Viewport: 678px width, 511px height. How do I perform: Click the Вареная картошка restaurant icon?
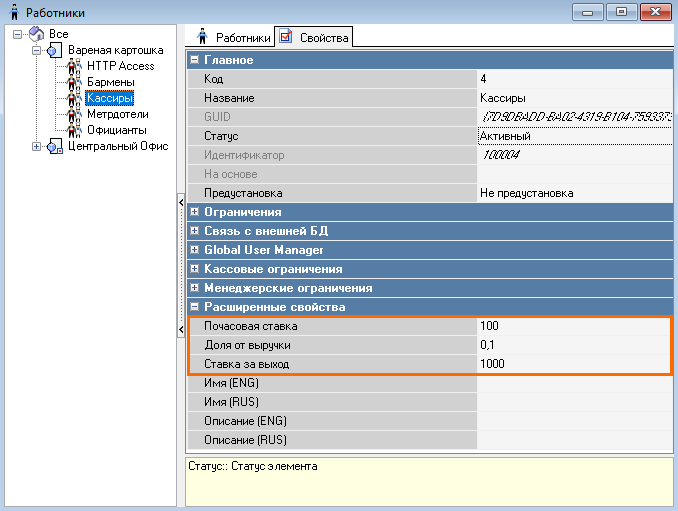click(55, 50)
